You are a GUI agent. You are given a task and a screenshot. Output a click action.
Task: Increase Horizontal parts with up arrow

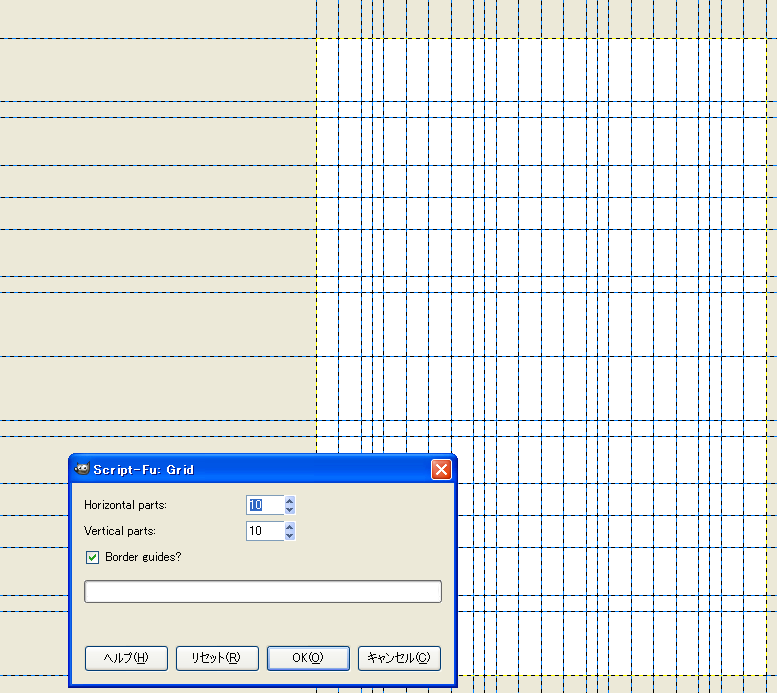click(x=290, y=501)
